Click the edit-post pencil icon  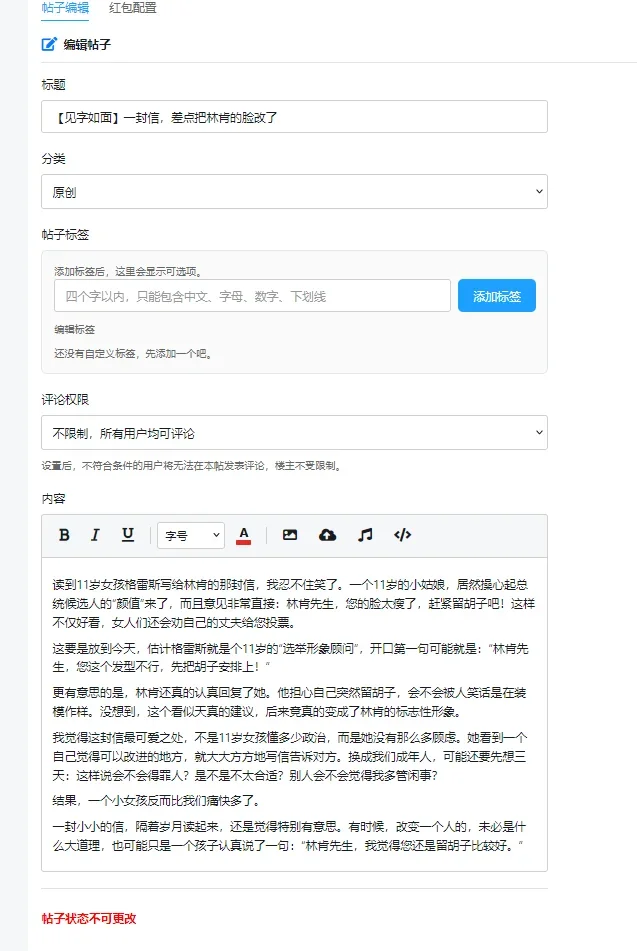point(49,44)
